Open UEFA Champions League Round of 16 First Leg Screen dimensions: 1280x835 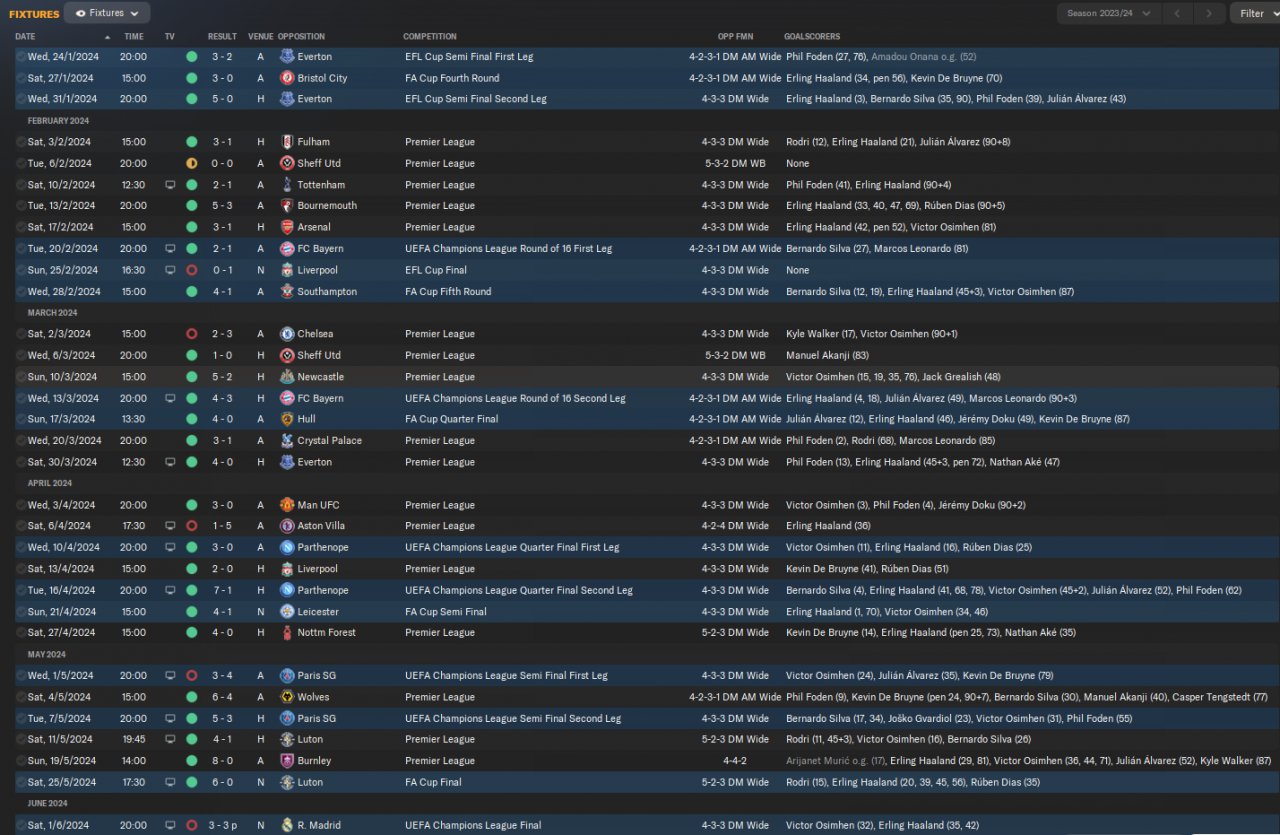507,249
